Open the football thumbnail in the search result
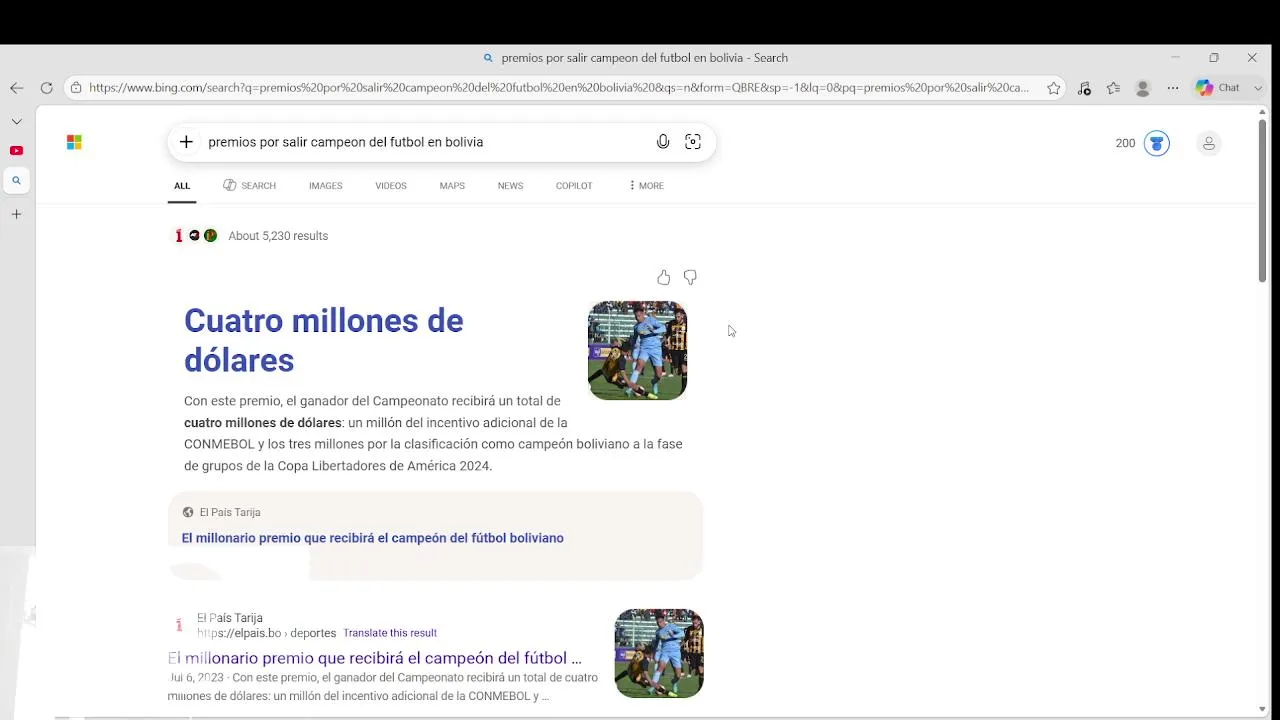Image resolution: width=1280 pixels, height=720 pixels. click(x=659, y=653)
